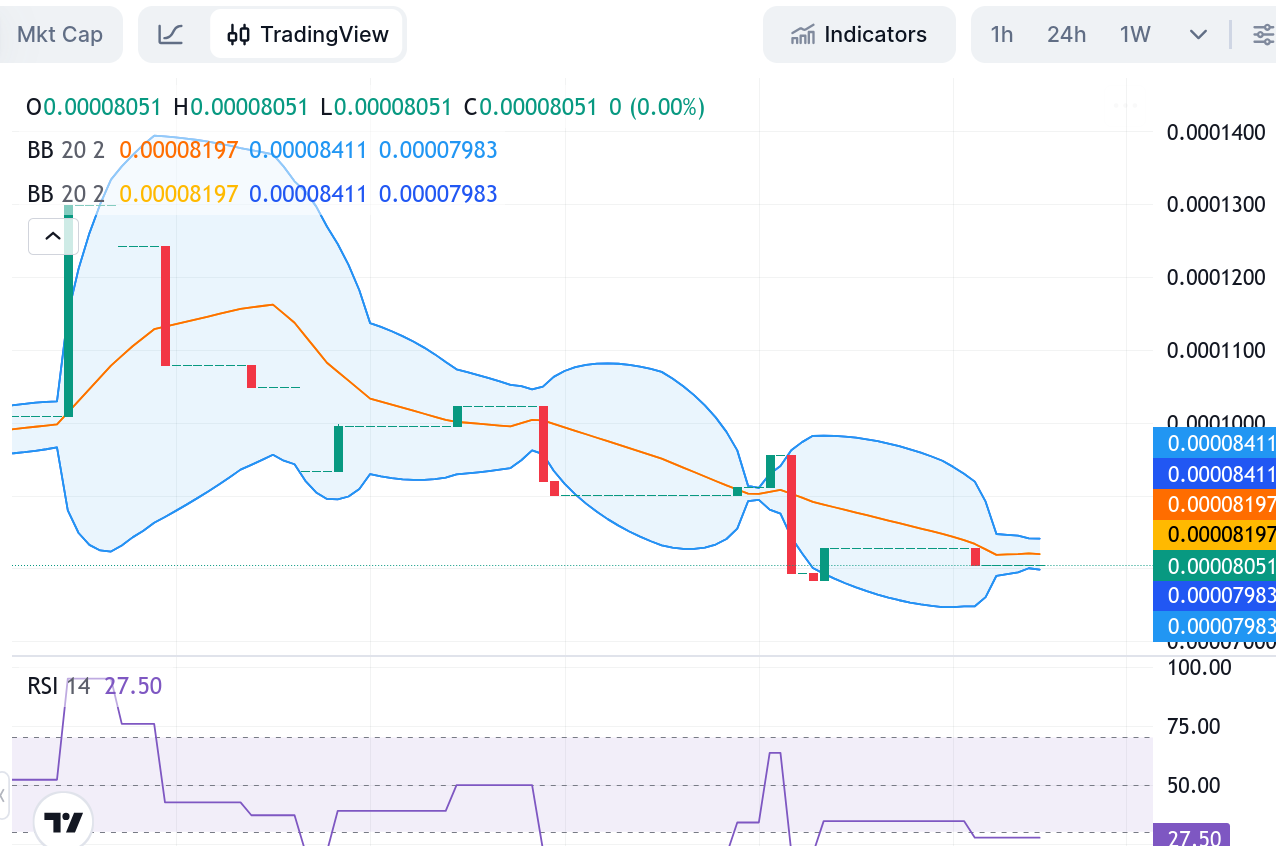Set the chart interval to 1W
This screenshot has height=846, width=1276.
(x=1135, y=35)
